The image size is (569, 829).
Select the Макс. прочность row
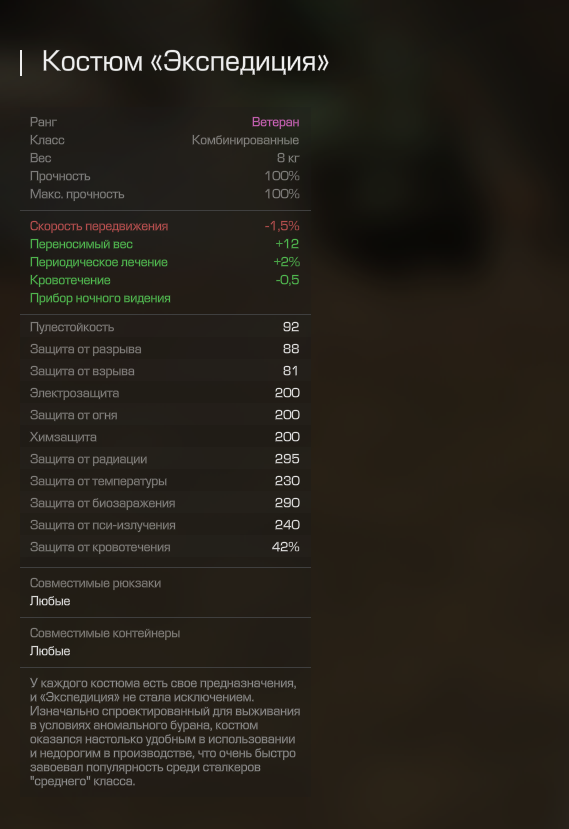[x=165, y=194]
